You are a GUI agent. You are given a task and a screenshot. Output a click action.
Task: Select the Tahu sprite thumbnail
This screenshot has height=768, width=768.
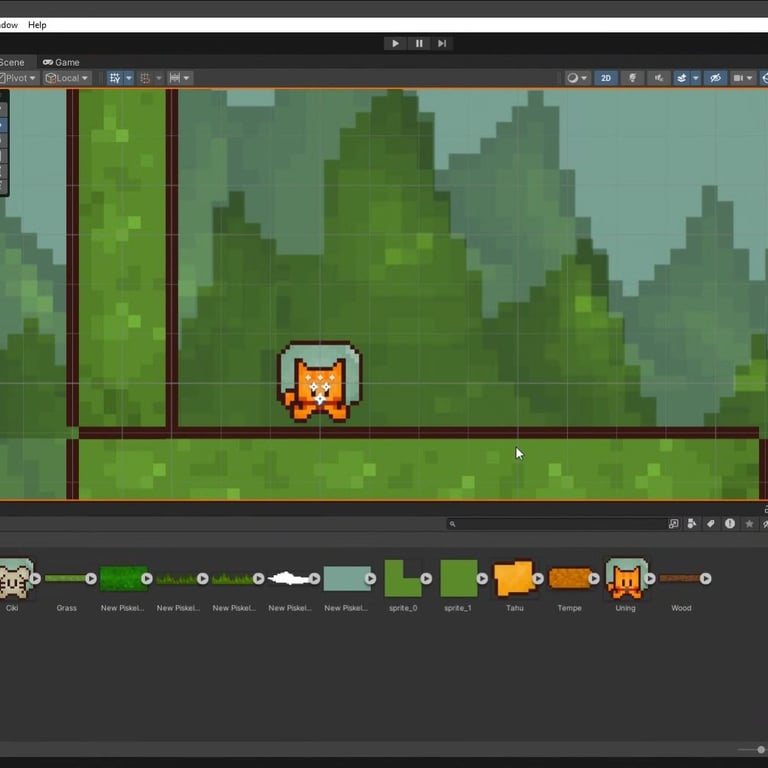click(x=514, y=578)
